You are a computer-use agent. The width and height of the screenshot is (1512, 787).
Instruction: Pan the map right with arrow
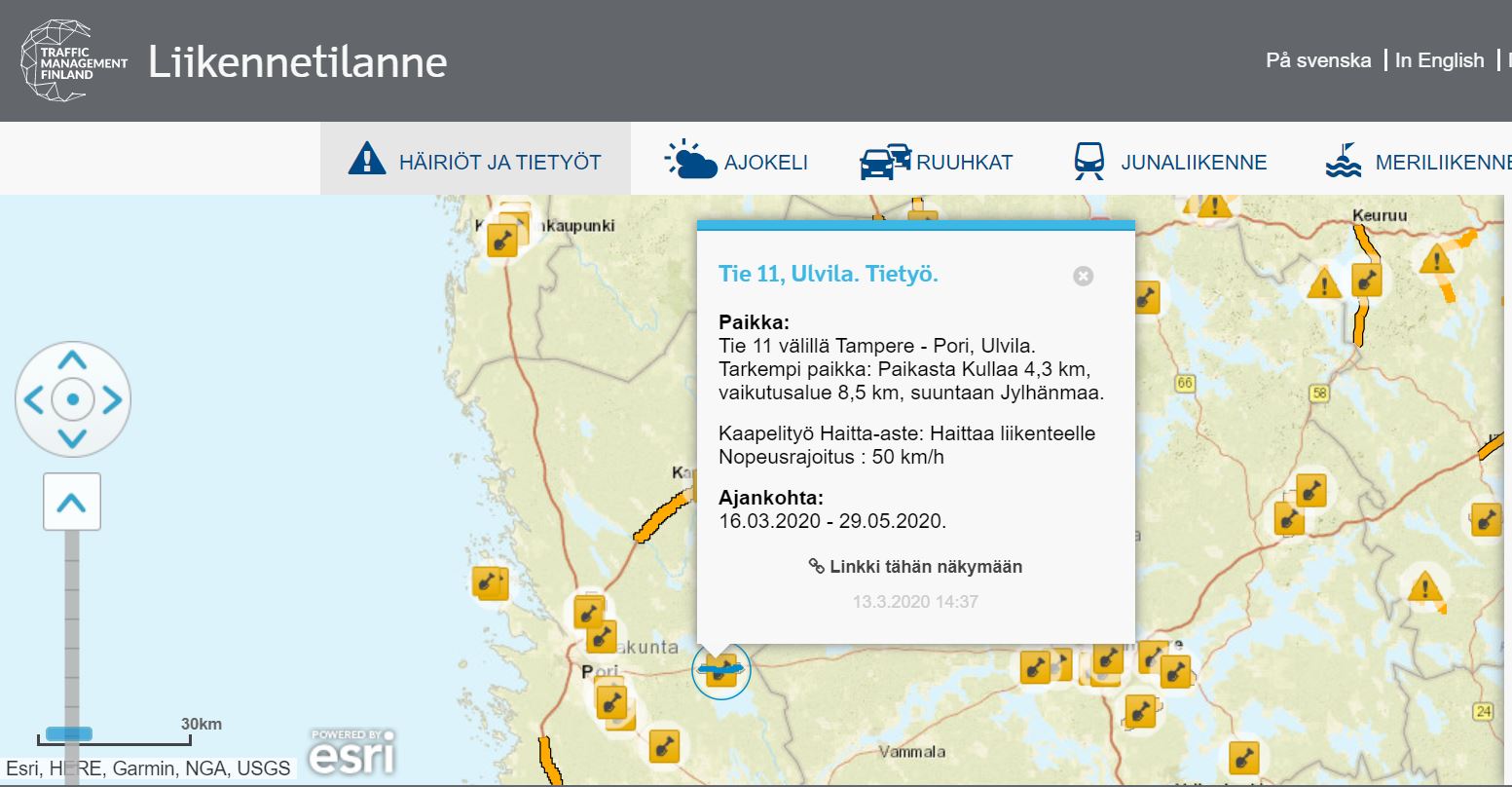point(112,399)
